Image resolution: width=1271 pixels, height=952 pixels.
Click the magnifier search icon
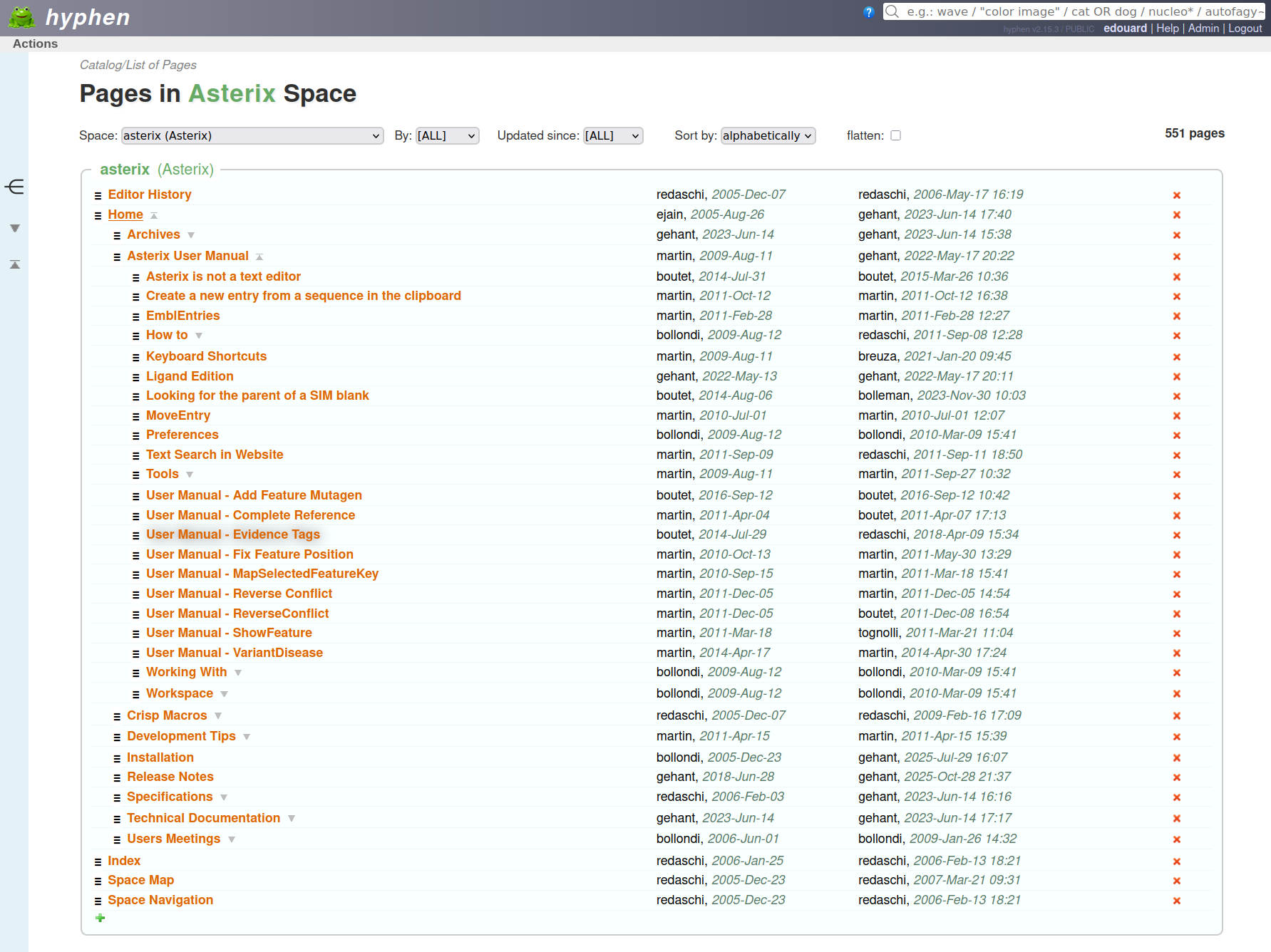click(892, 11)
